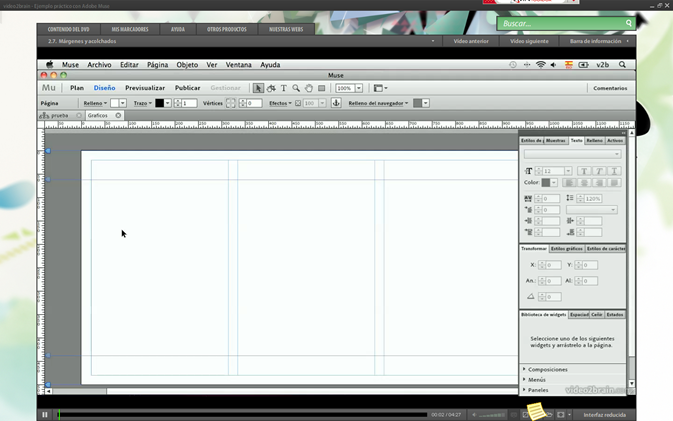
Task: Click the Vértices corner radius icon
Action: click(x=230, y=103)
